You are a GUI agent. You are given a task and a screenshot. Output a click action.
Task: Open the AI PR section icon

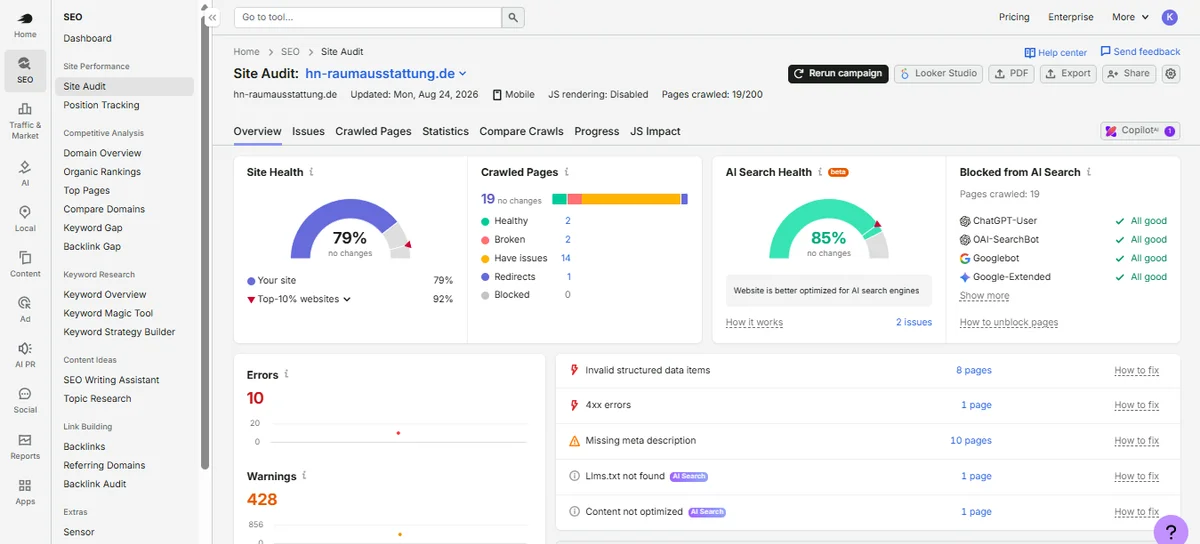[25, 355]
